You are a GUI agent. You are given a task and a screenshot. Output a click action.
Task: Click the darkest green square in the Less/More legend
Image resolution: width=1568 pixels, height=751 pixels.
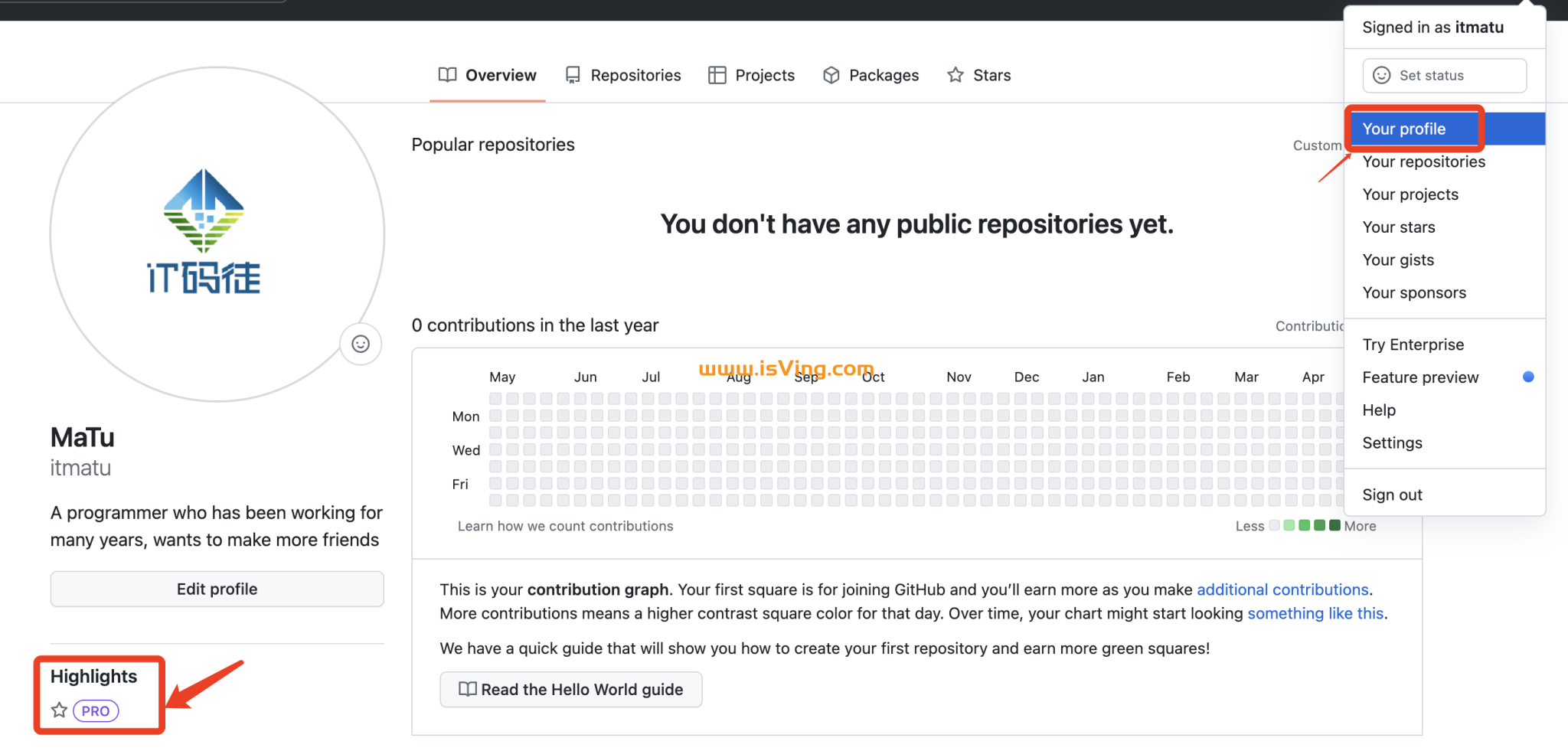(1334, 526)
